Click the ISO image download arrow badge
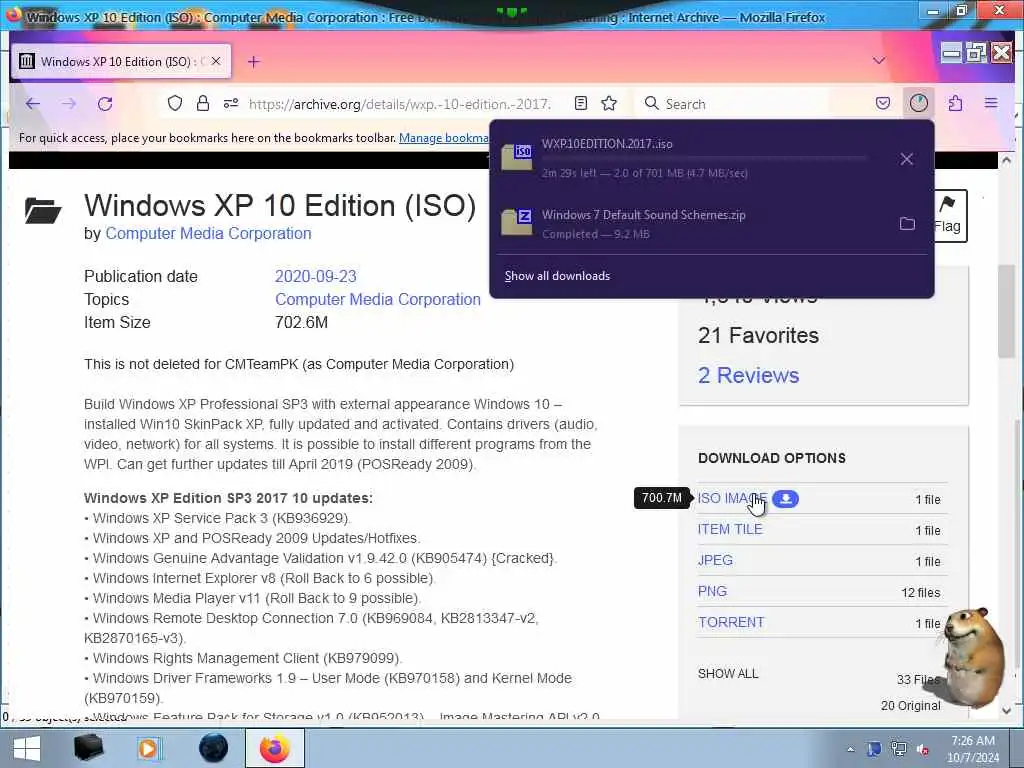1024x768 pixels. (x=786, y=498)
